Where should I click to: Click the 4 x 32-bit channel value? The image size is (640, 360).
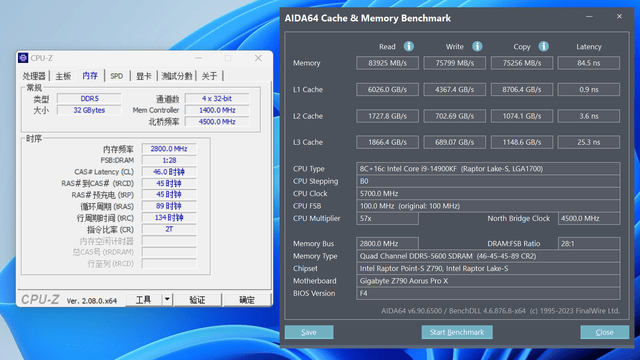point(217,98)
